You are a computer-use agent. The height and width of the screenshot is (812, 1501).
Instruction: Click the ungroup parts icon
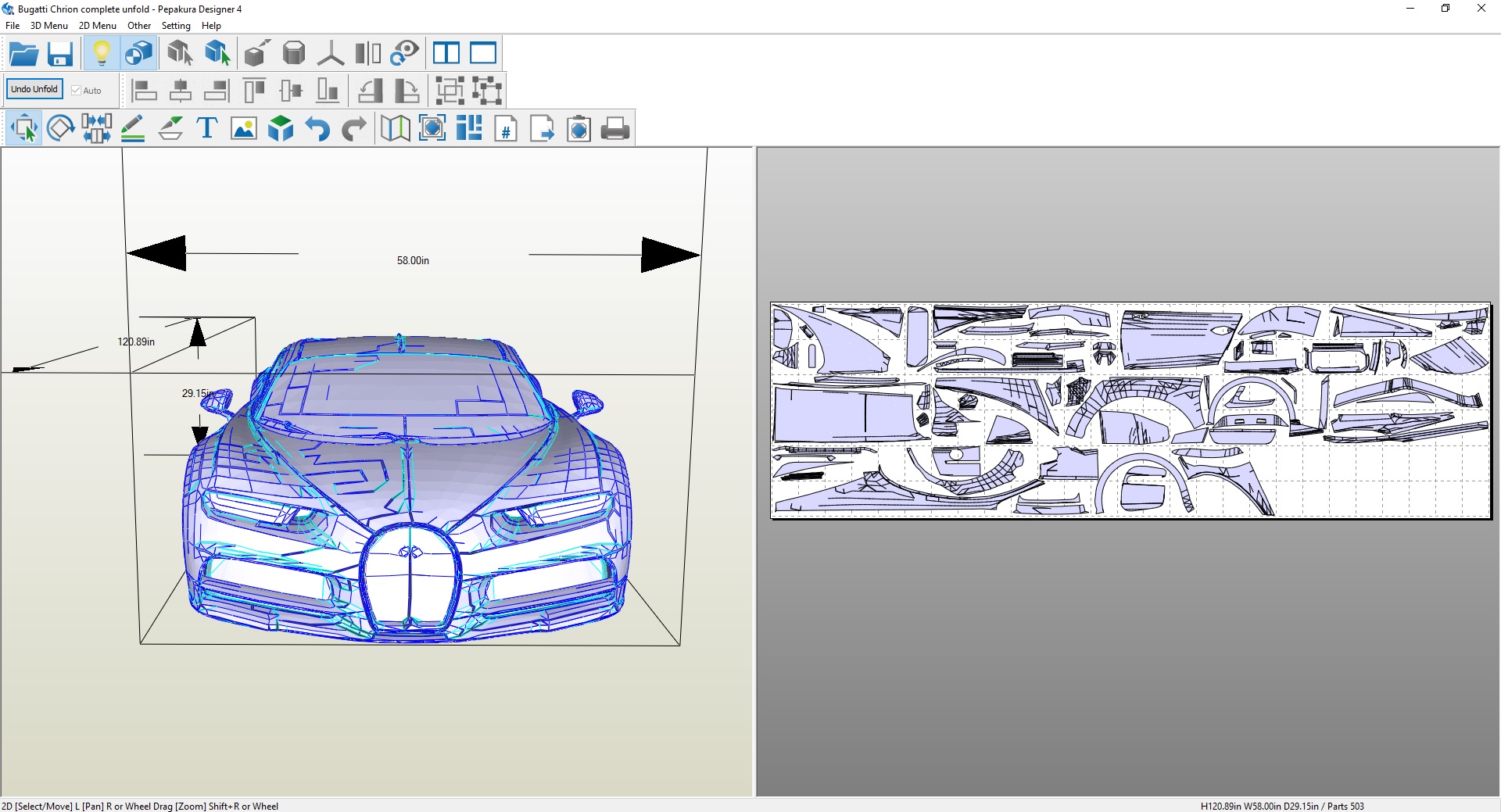[x=486, y=91]
